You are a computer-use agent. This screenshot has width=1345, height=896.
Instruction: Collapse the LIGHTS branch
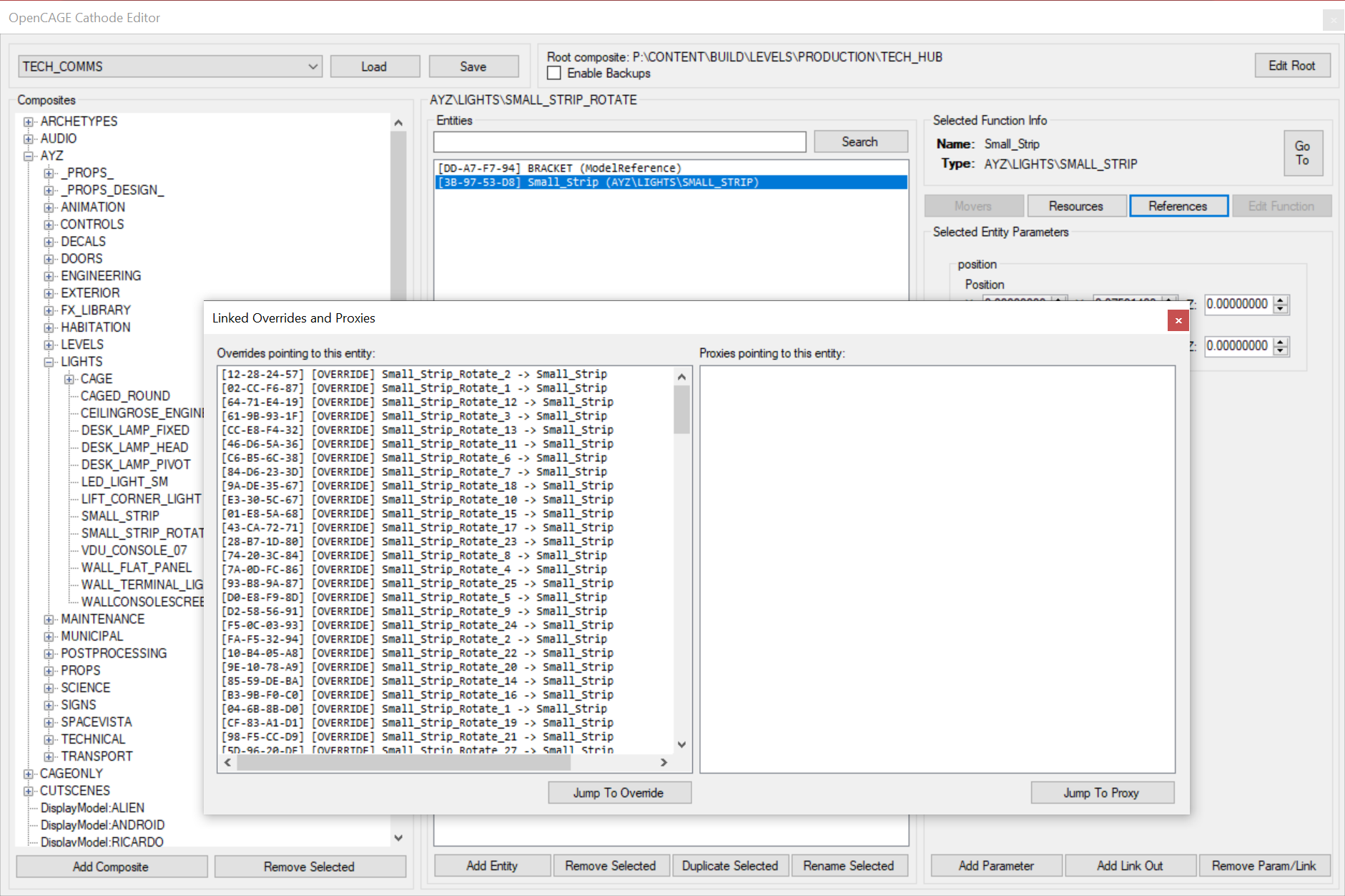[49, 361]
